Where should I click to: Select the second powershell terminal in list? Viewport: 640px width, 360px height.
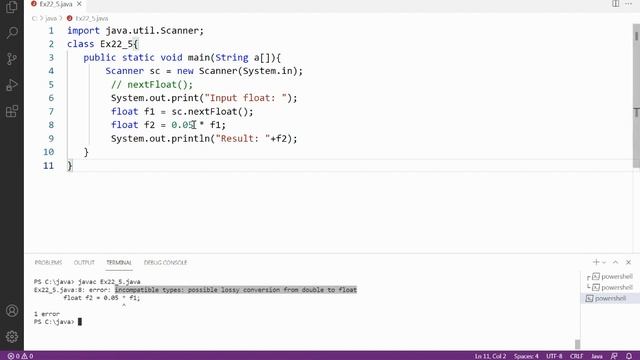(610, 287)
